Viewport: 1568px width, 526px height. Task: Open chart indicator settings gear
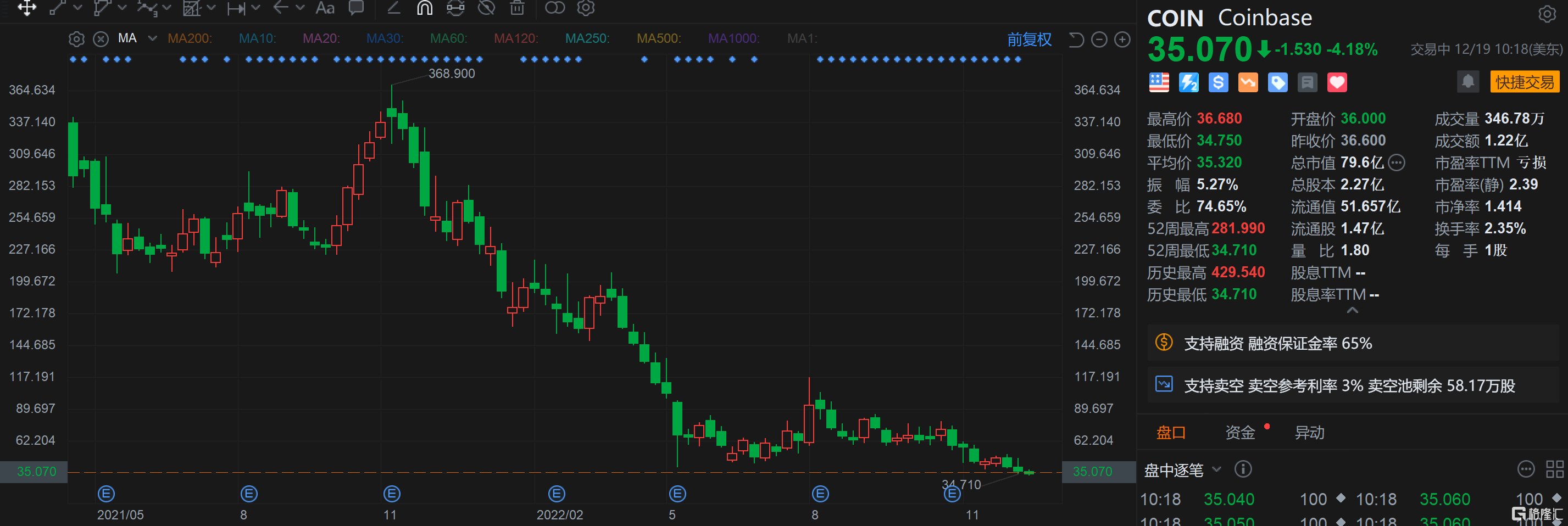click(76, 38)
